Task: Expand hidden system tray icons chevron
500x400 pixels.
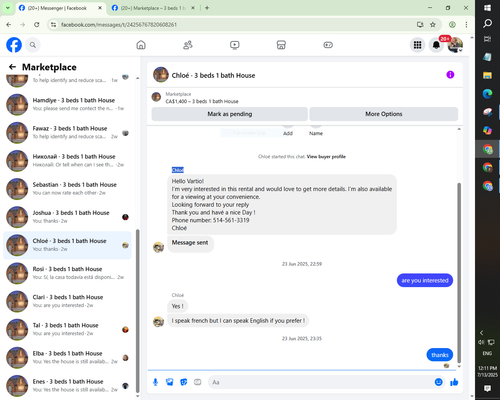Action: 481,333
